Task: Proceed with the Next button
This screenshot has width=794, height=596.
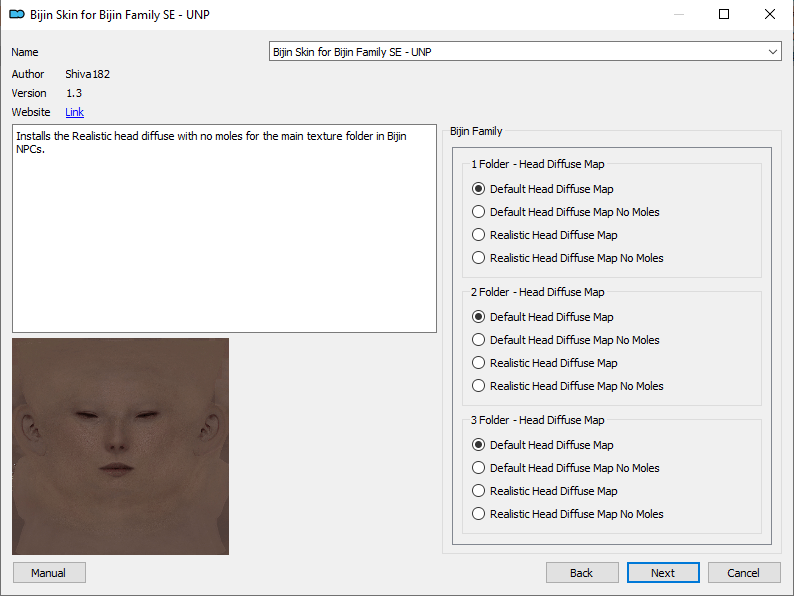Action: tap(663, 573)
